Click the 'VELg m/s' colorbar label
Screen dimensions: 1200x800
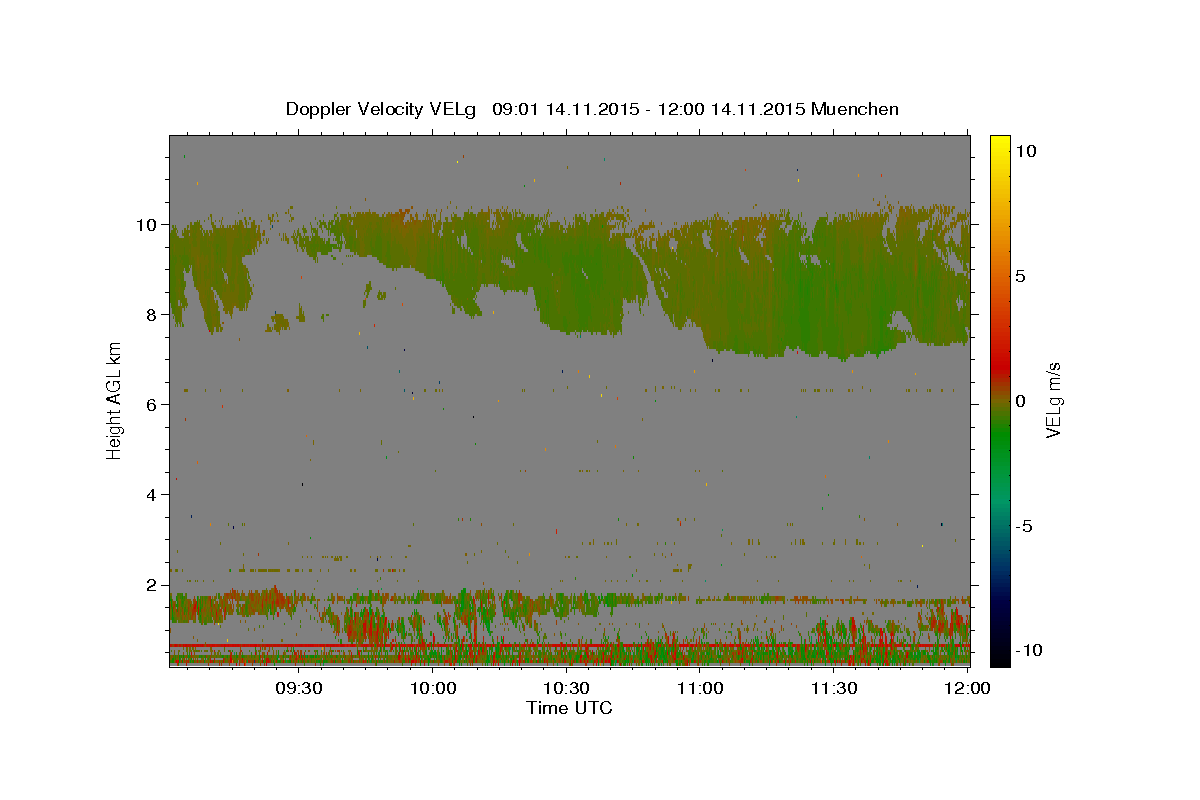(x=1053, y=400)
